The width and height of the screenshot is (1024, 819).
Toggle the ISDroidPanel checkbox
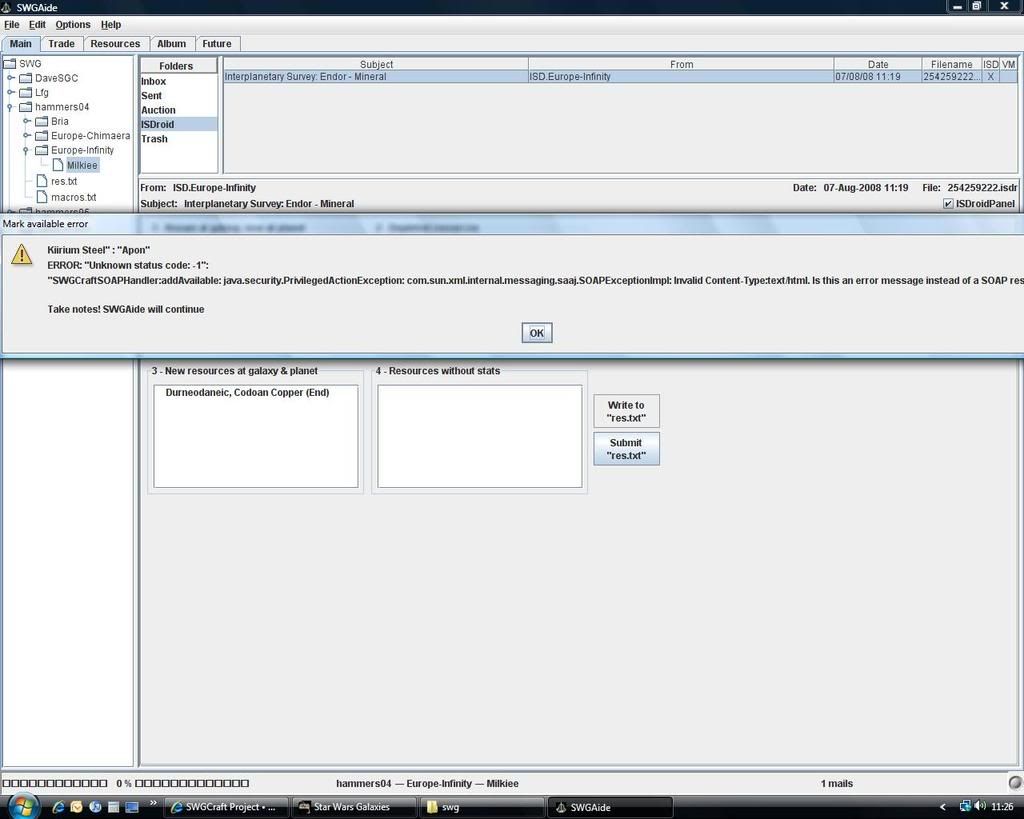tap(948, 204)
